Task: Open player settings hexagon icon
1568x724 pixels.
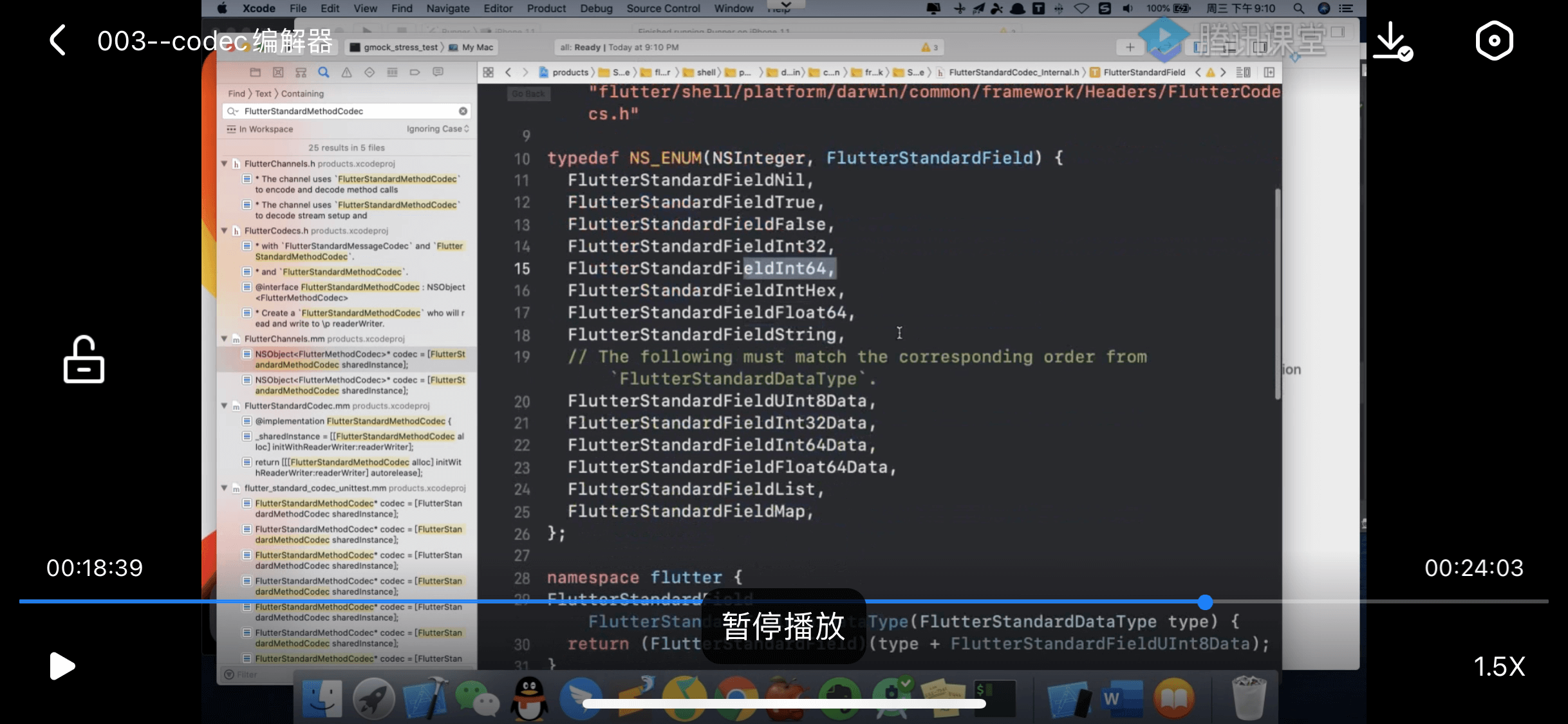Action: tap(1494, 41)
